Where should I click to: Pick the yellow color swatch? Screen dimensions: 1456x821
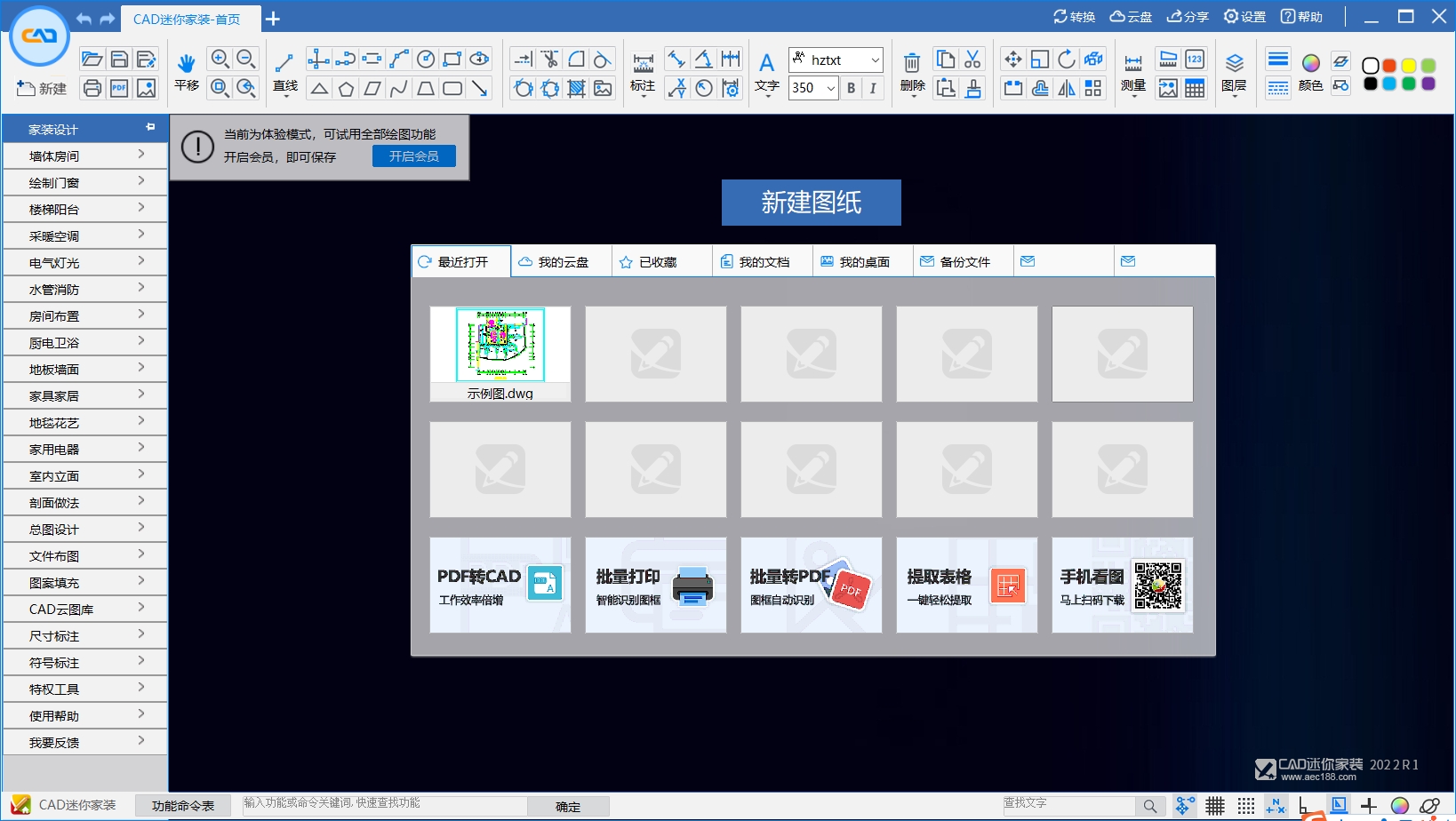click(1408, 66)
